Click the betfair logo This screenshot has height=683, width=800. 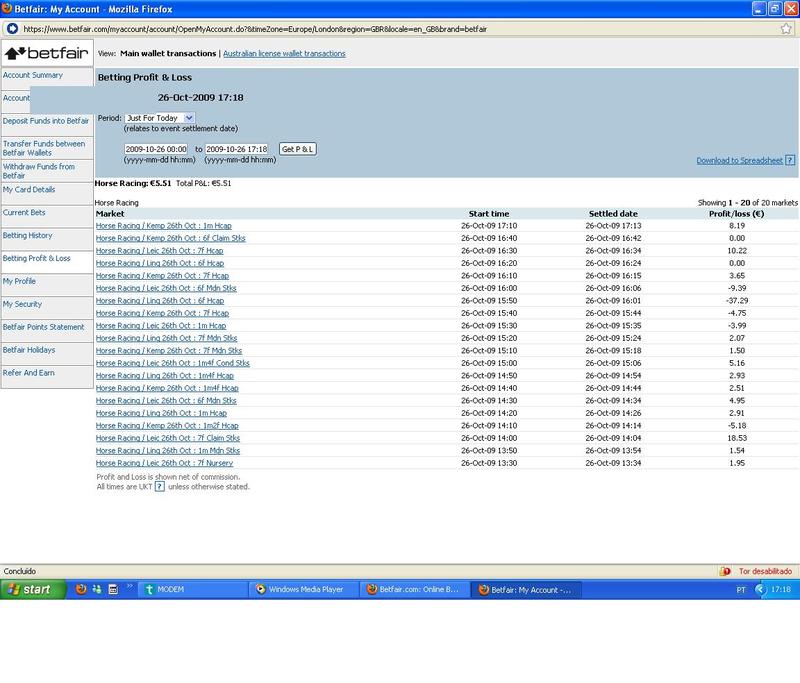(47, 53)
